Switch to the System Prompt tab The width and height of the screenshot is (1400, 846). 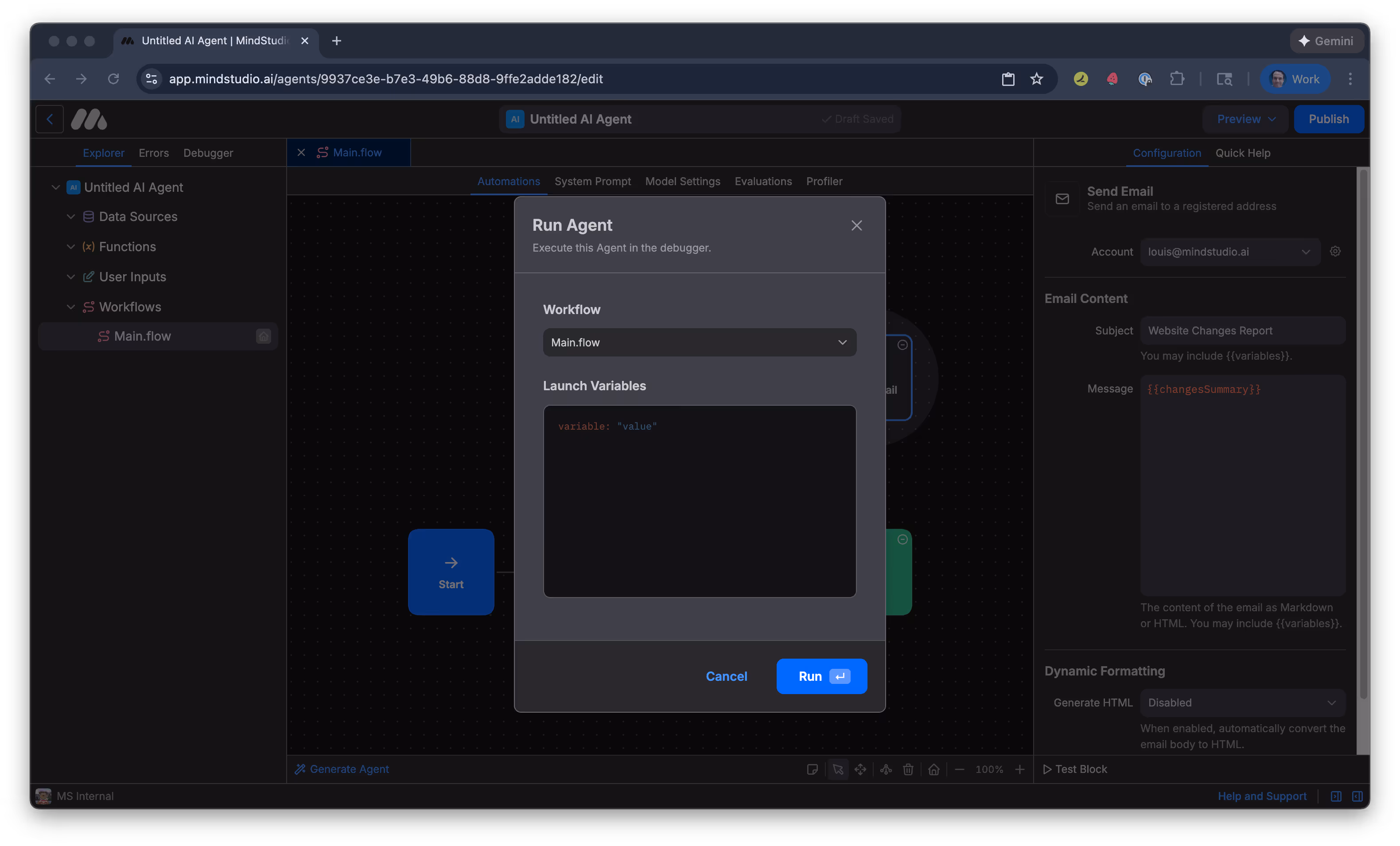593,181
